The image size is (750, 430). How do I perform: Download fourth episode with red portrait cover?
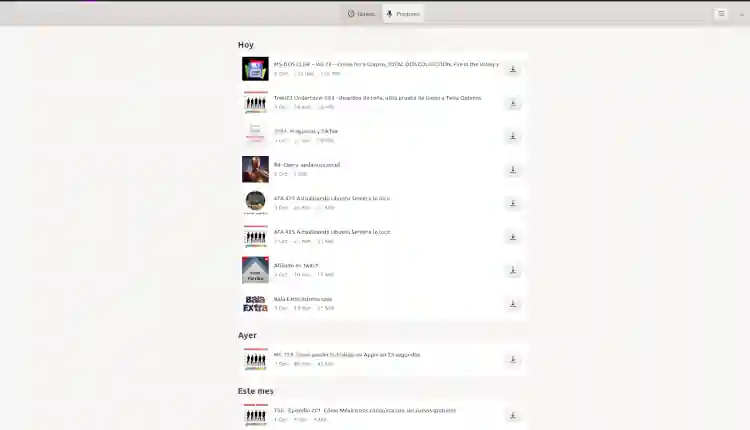(513, 170)
